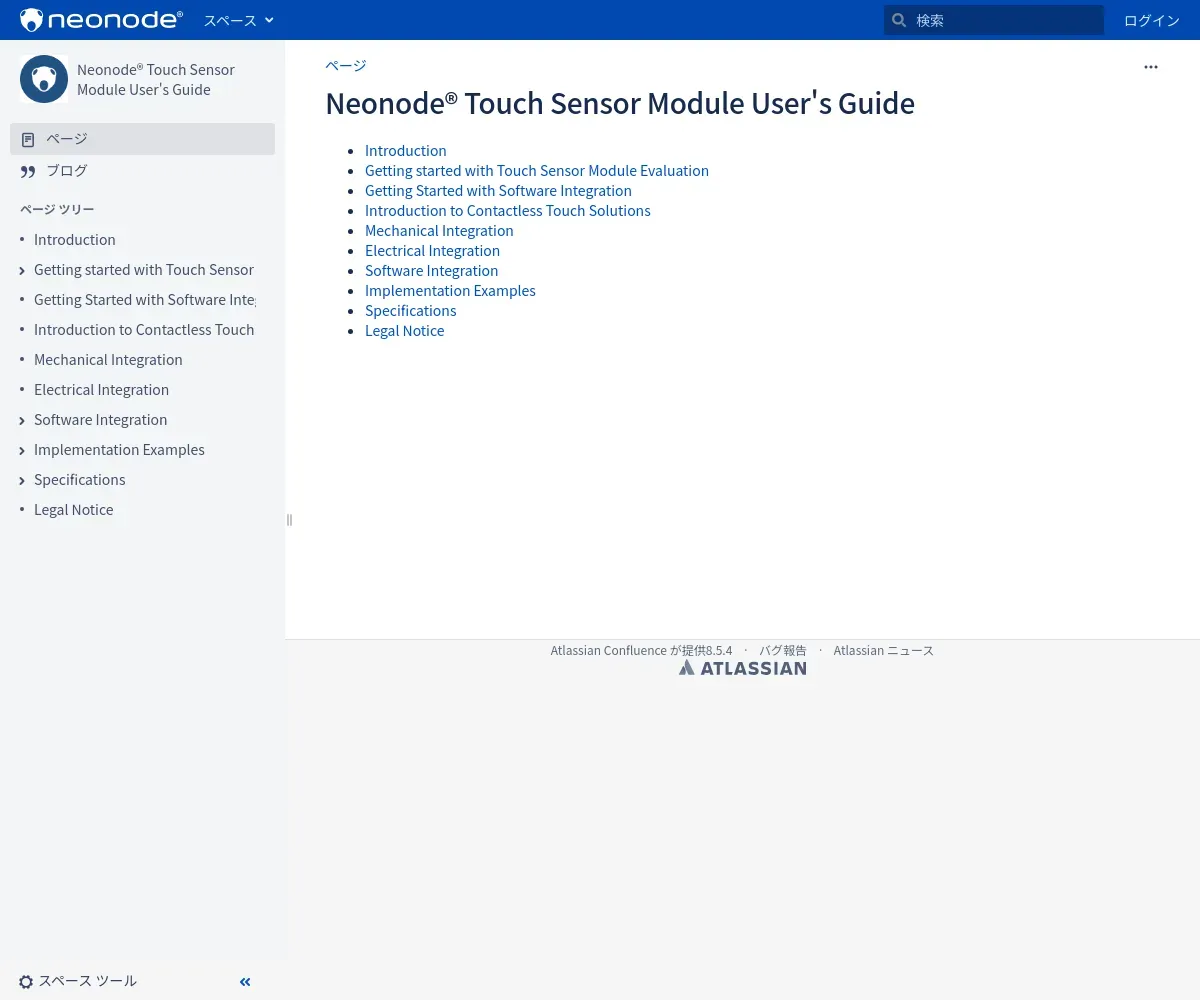Screen dimensions: 1200x1000
Task: Open Legal Notice in the page tree
Action: click(x=73, y=509)
